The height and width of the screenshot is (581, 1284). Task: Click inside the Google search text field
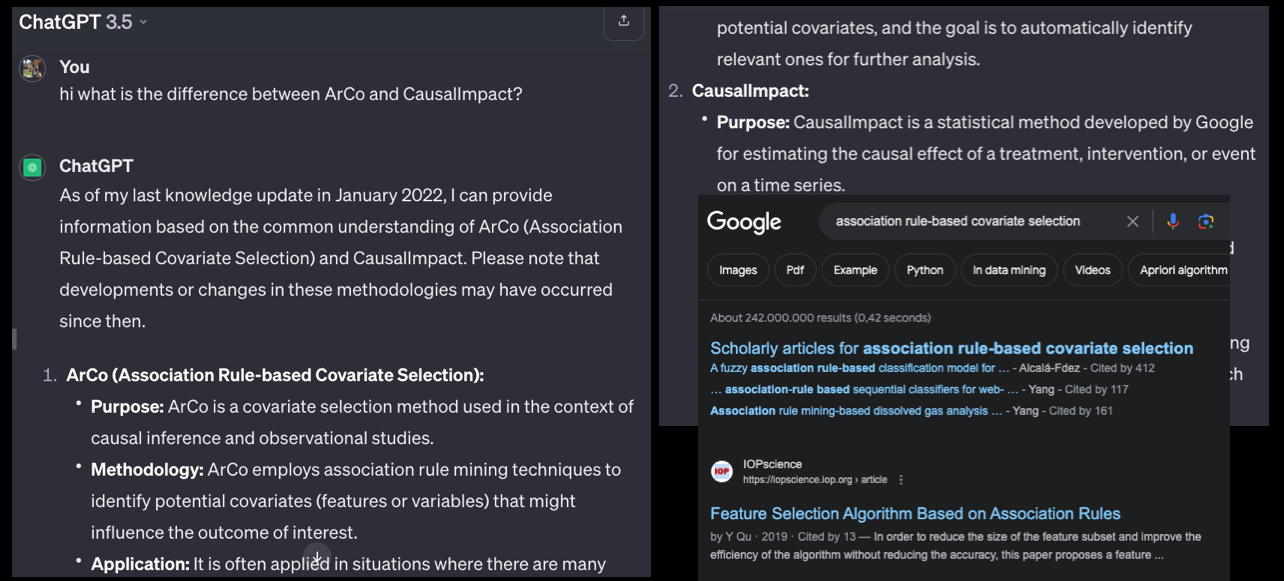pos(960,221)
